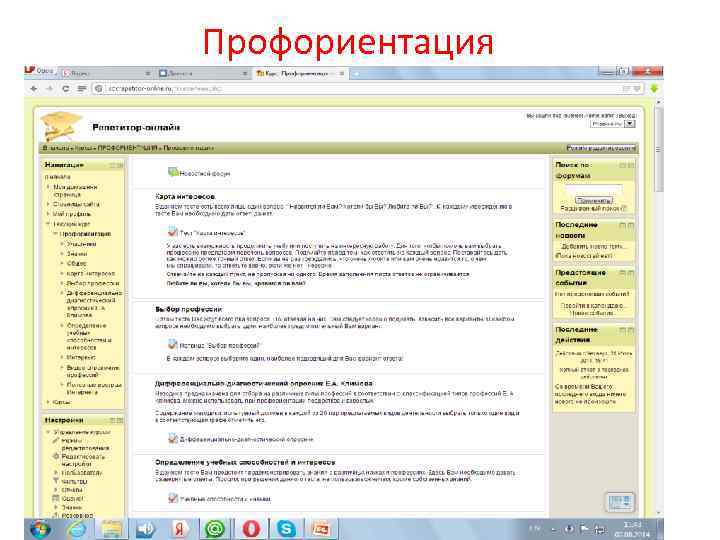Click the go to calendar link
Screen dimensions: 720x540
pyautogui.click(x=593, y=305)
